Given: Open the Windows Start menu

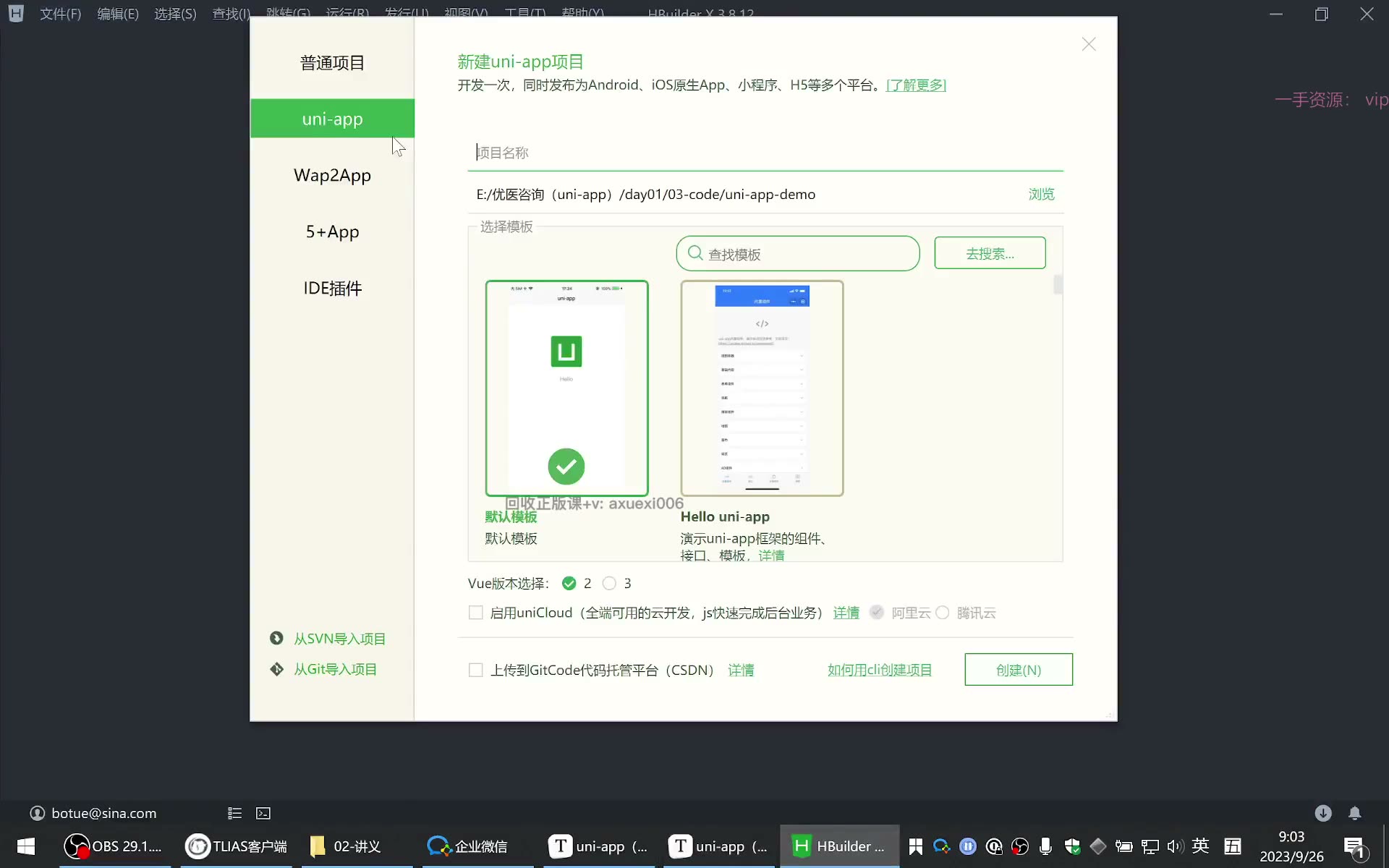Looking at the screenshot, I should tap(26, 846).
